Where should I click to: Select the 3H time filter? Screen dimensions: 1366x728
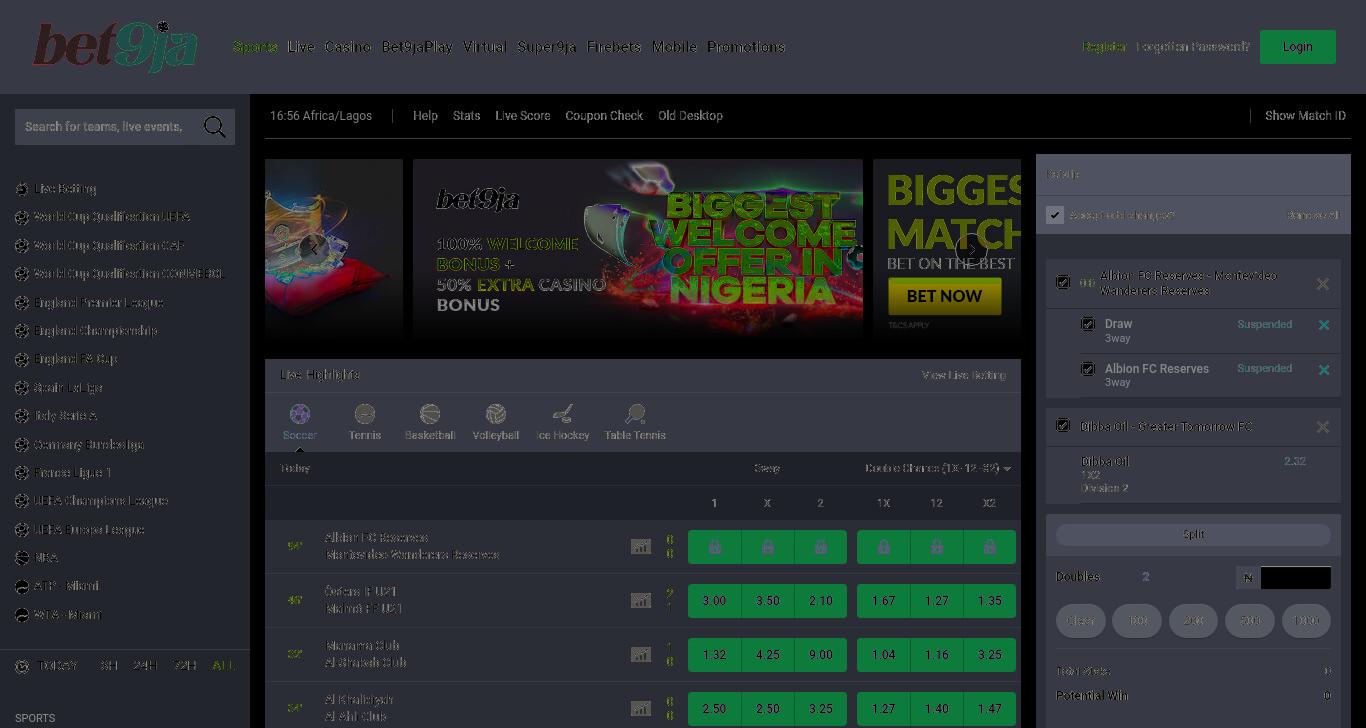coord(108,666)
